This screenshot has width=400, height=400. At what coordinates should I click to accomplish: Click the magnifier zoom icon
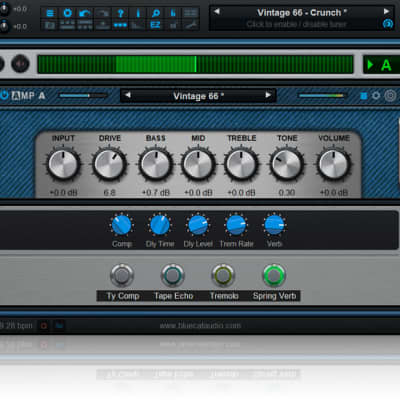(155, 13)
